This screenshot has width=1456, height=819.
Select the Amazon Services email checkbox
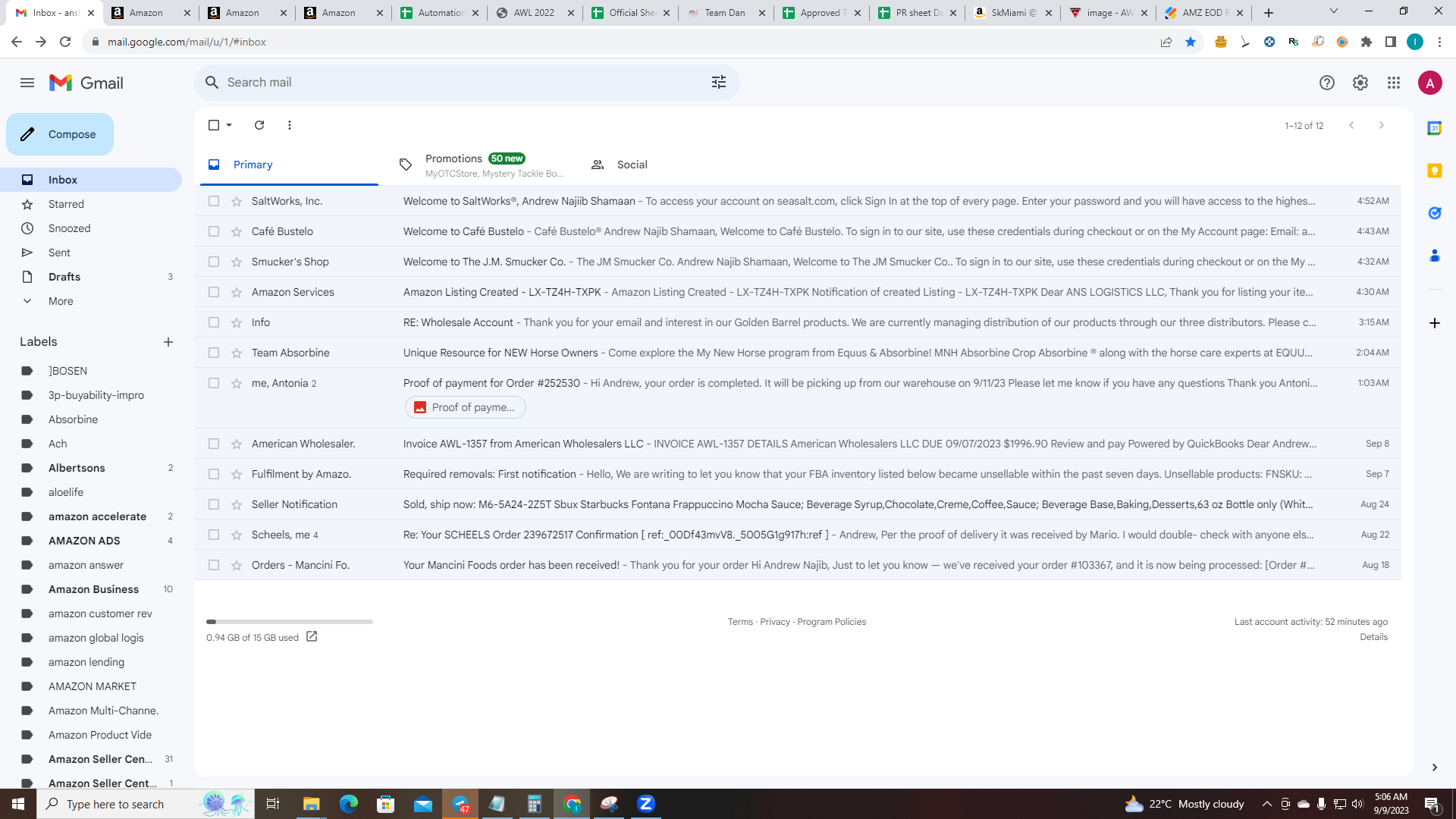[214, 292]
